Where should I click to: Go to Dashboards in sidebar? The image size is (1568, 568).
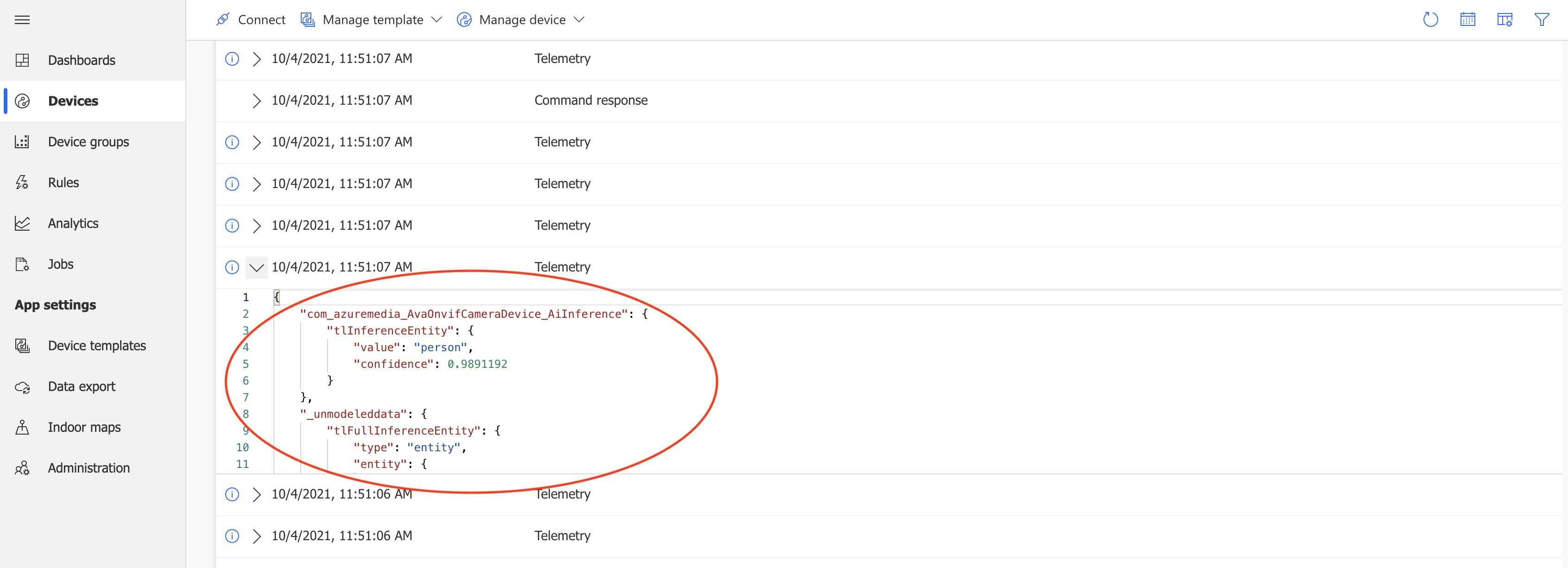point(81,60)
